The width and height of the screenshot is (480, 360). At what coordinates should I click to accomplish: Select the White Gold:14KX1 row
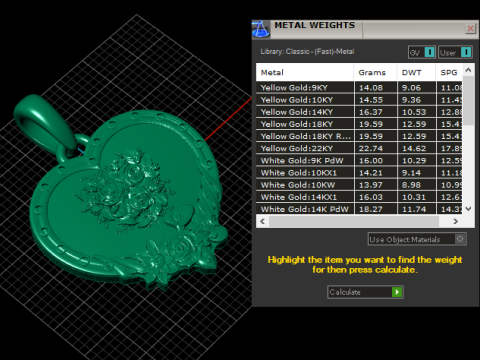[x=359, y=197]
